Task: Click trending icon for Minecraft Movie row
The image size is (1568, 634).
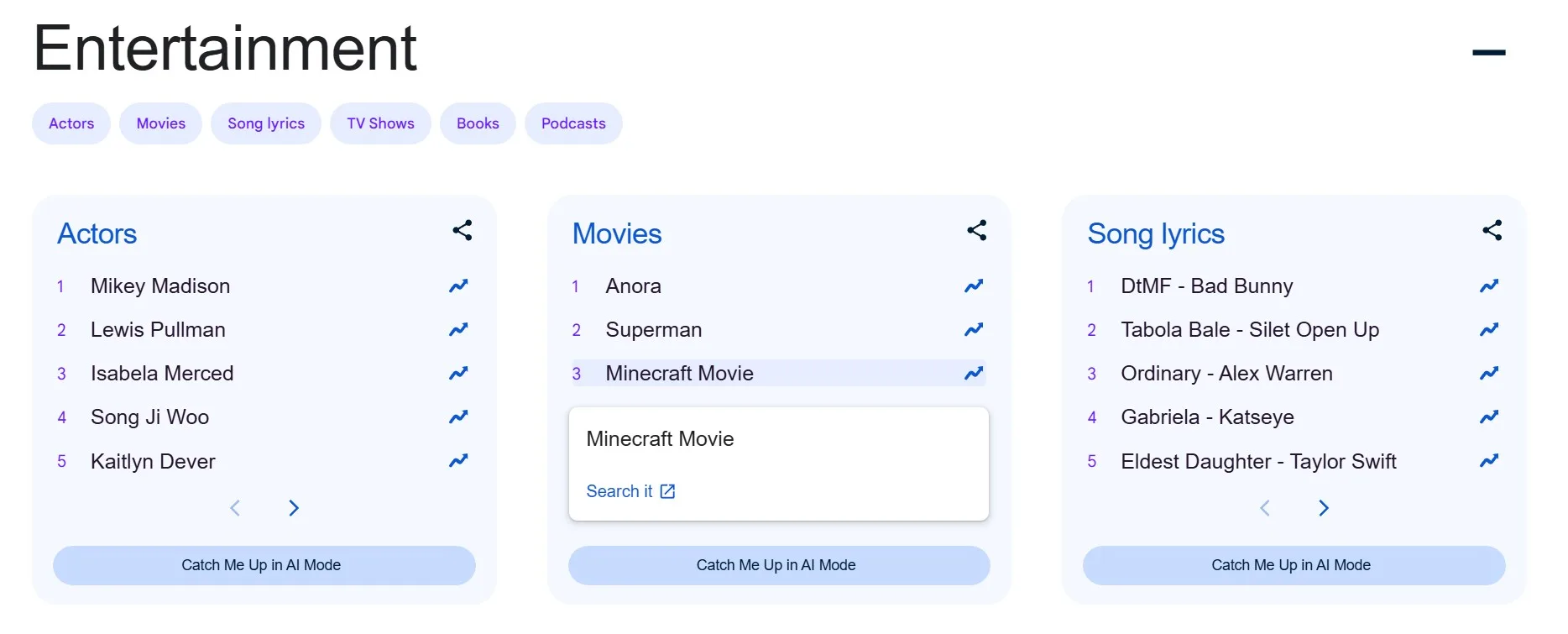Action: [974, 374]
